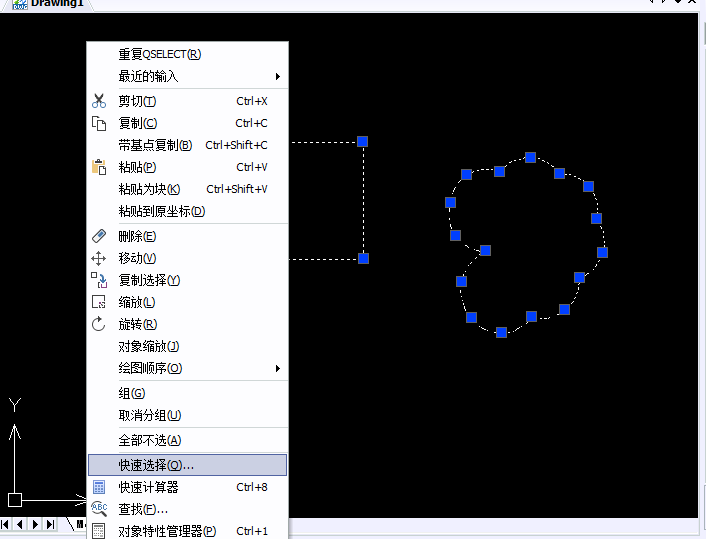This screenshot has width=706, height=539.
Task: Click the Erase (删除) eraser icon
Action: pos(99,236)
